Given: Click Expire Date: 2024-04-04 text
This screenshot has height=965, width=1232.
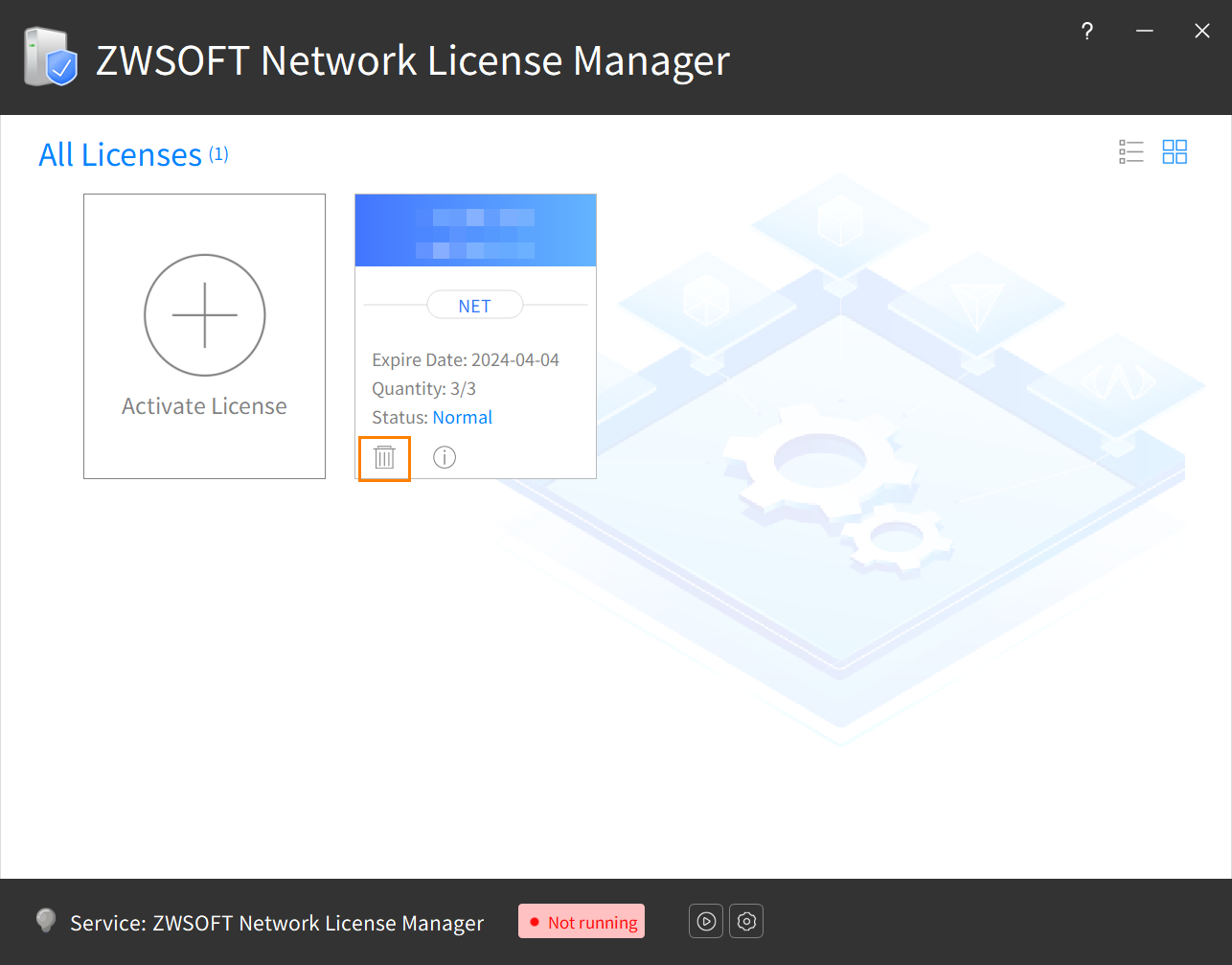Looking at the screenshot, I should [466, 360].
